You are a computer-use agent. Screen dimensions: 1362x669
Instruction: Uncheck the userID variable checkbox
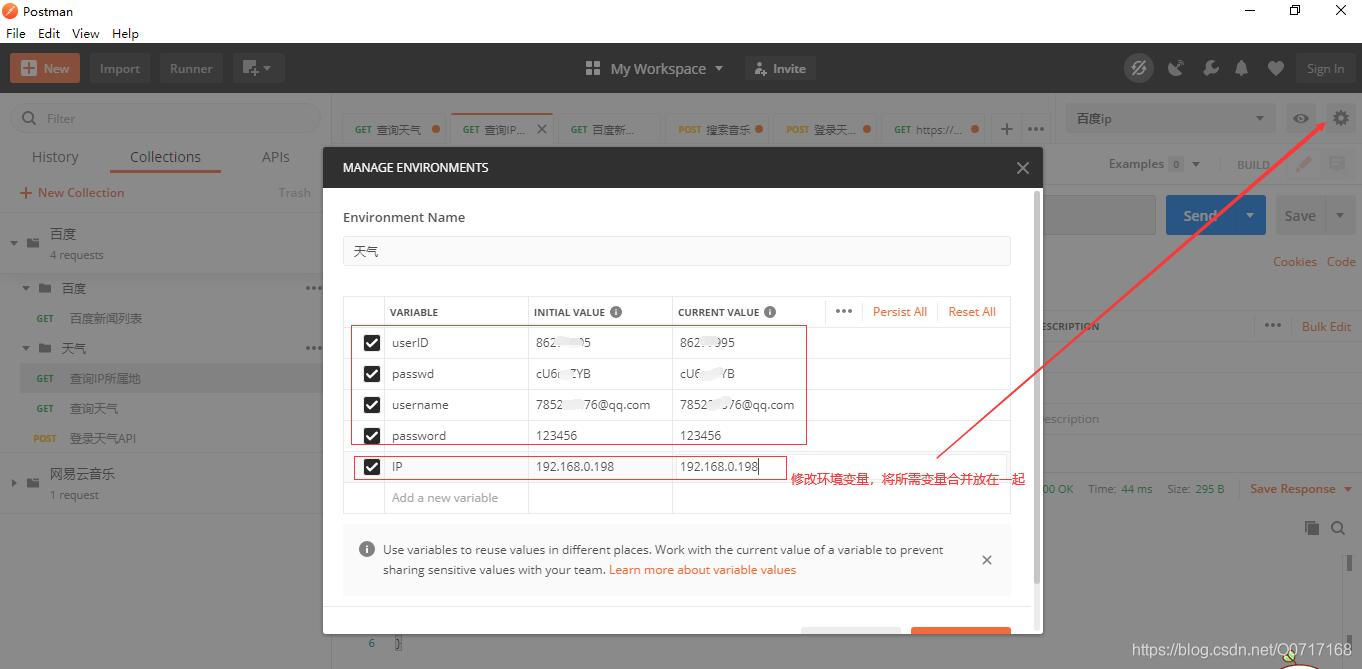372,343
